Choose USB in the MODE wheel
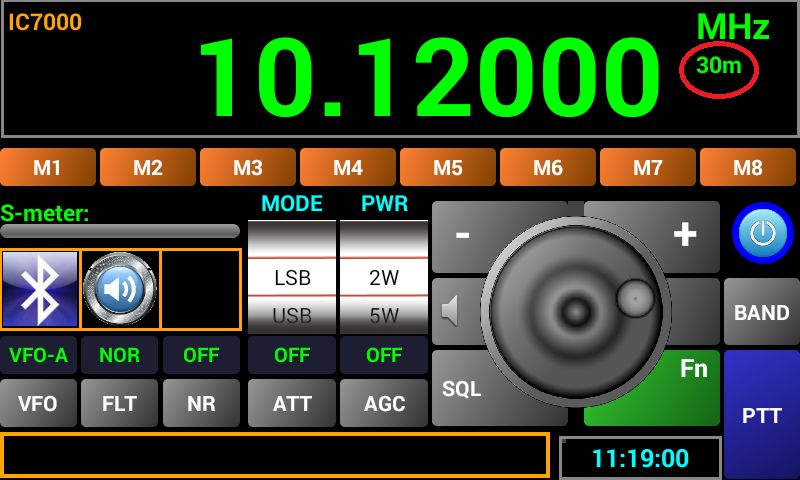800x480 pixels. pos(292,316)
